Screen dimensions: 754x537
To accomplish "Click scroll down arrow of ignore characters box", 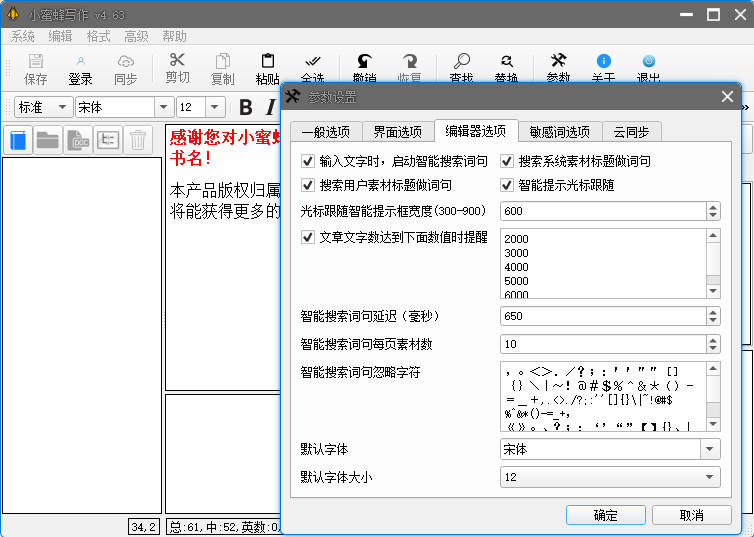I will [713, 424].
